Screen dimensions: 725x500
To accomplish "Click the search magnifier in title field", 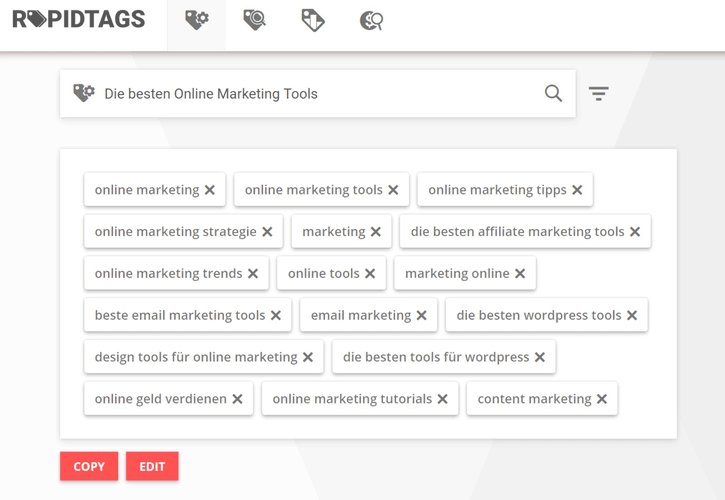I will [x=553, y=93].
